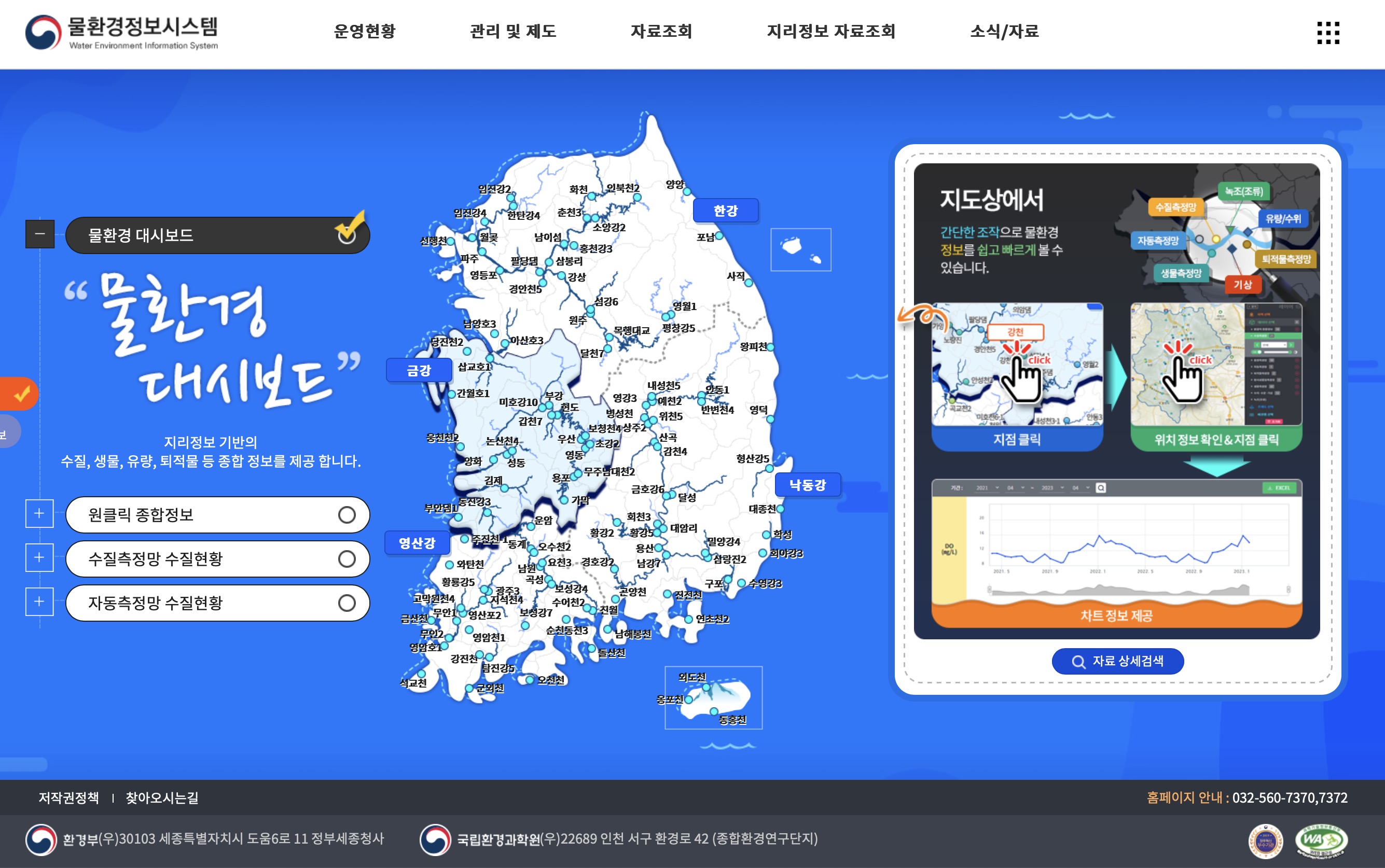Open the 관리 및 제도 menu
This screenshot has height=868, width=1385.
point(514,31)
